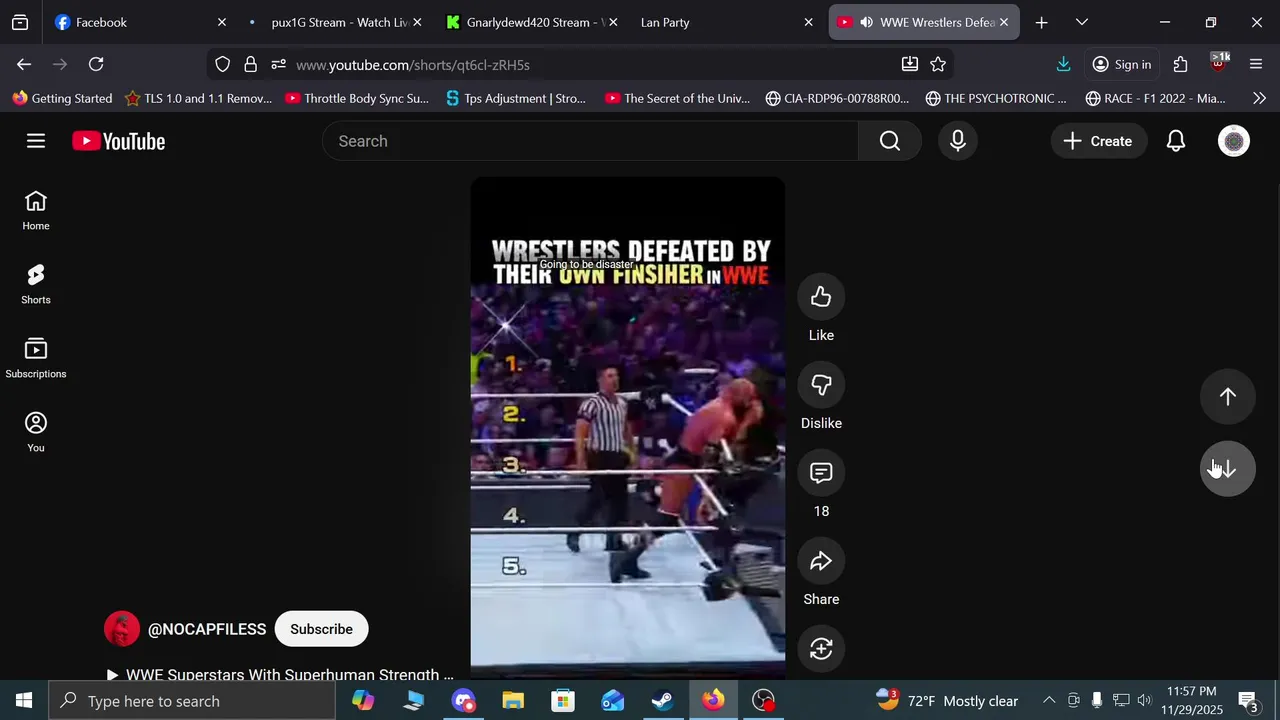The height and width of the screenshot is (720, 1280).
Task: Like the WWE short video
Action: point(821,297)
